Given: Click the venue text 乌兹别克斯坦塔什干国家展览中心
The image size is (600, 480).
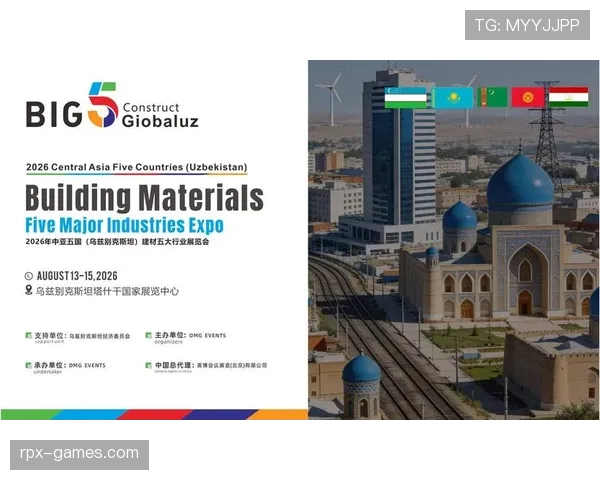Looking at the screenshot, I should (x=107, y=291).
